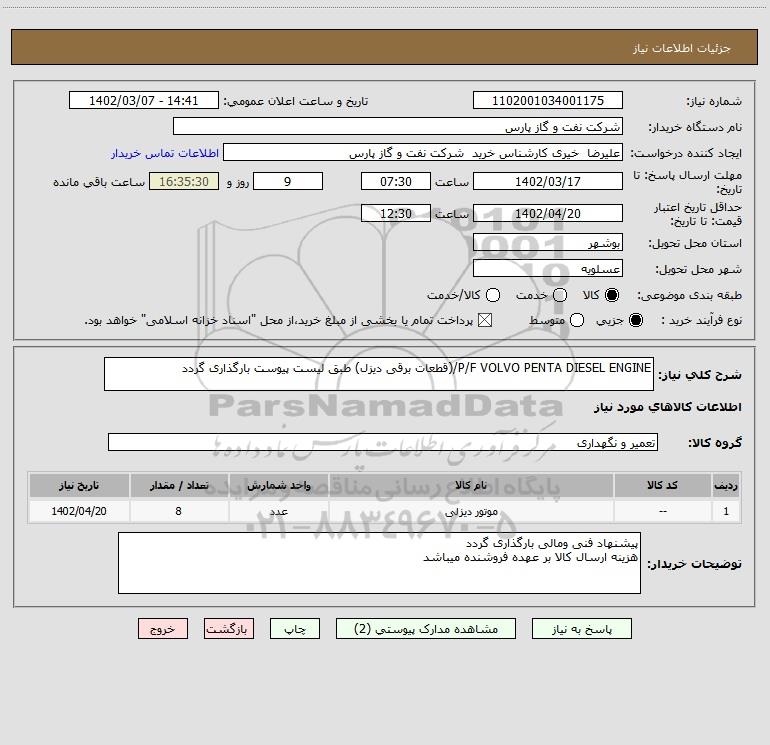Click the deadline time field 07:30
770x745 pixels.
(x=396, y=181)
